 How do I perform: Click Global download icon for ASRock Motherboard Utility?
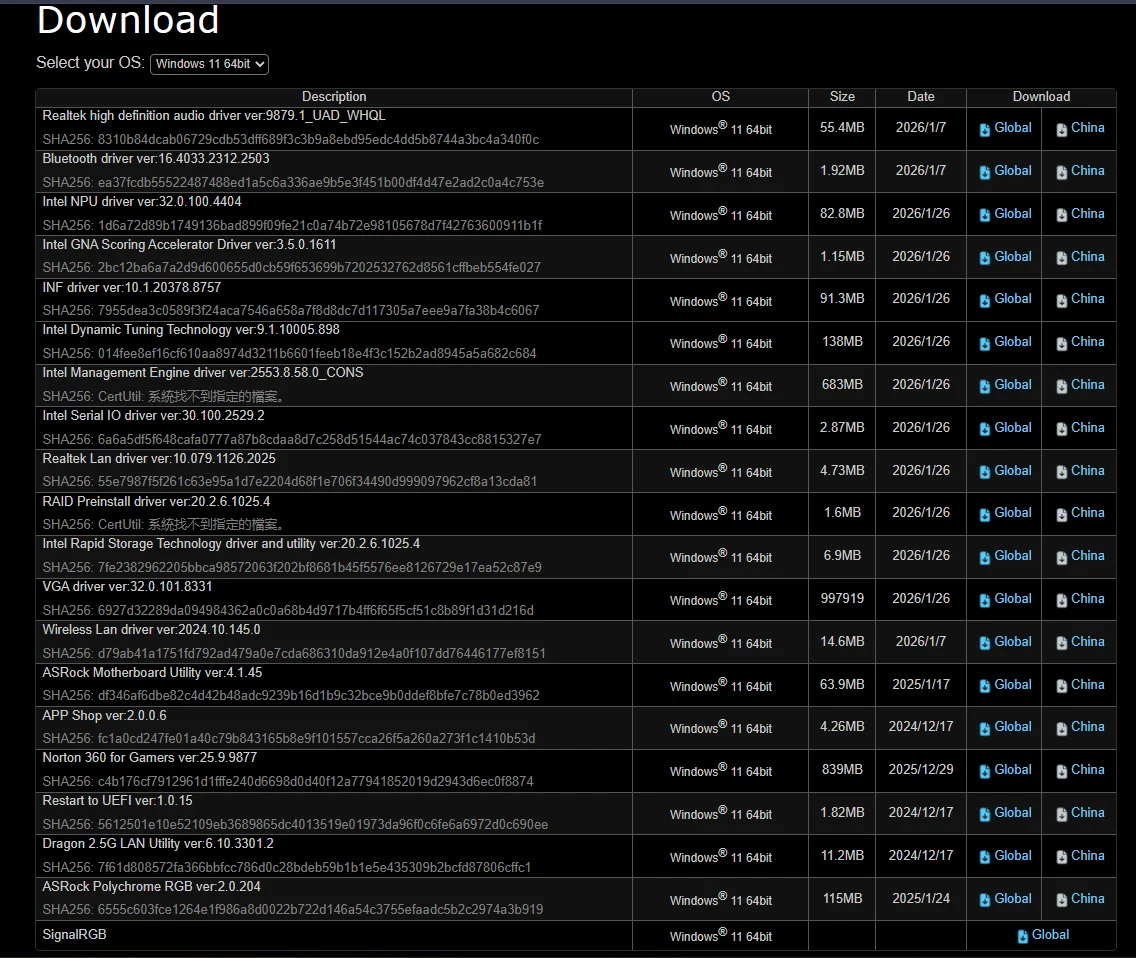coord(985,686)
